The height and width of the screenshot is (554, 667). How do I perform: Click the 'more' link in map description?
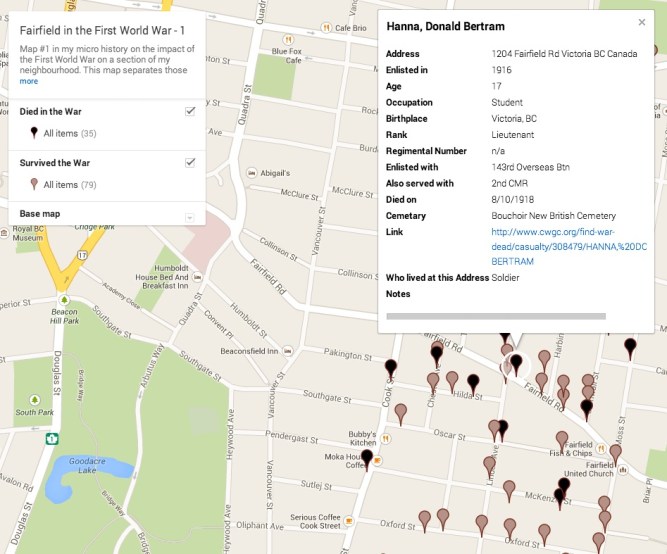point(28,81)
